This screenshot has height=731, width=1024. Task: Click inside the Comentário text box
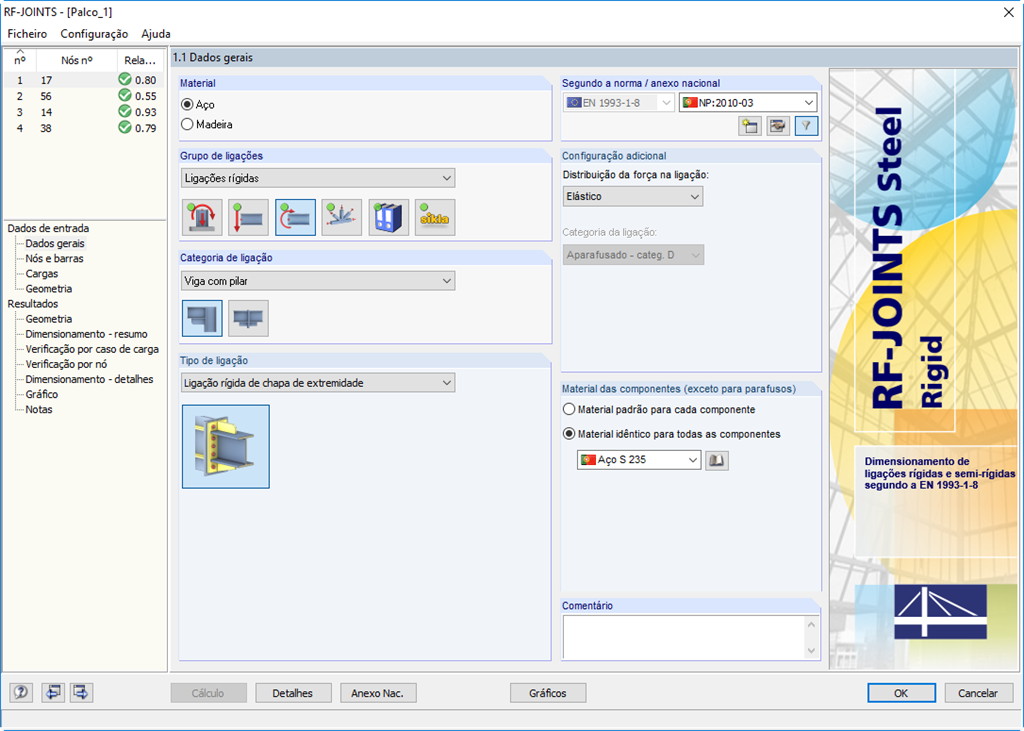(684, 637)
